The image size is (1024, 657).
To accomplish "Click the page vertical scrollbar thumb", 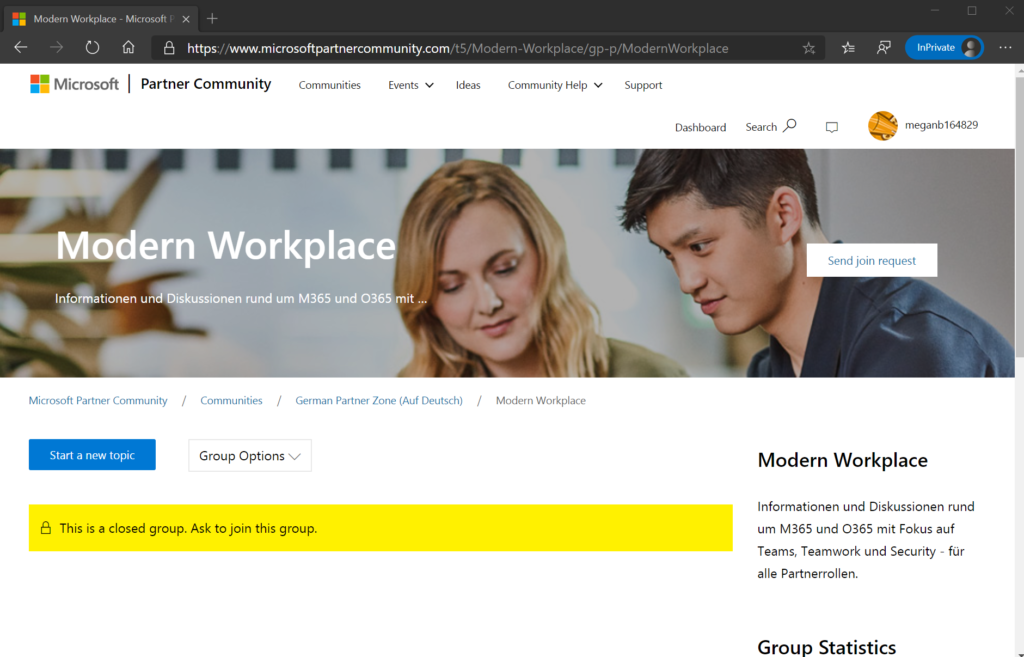I will pyautogui.click(x=1019, y=216).
